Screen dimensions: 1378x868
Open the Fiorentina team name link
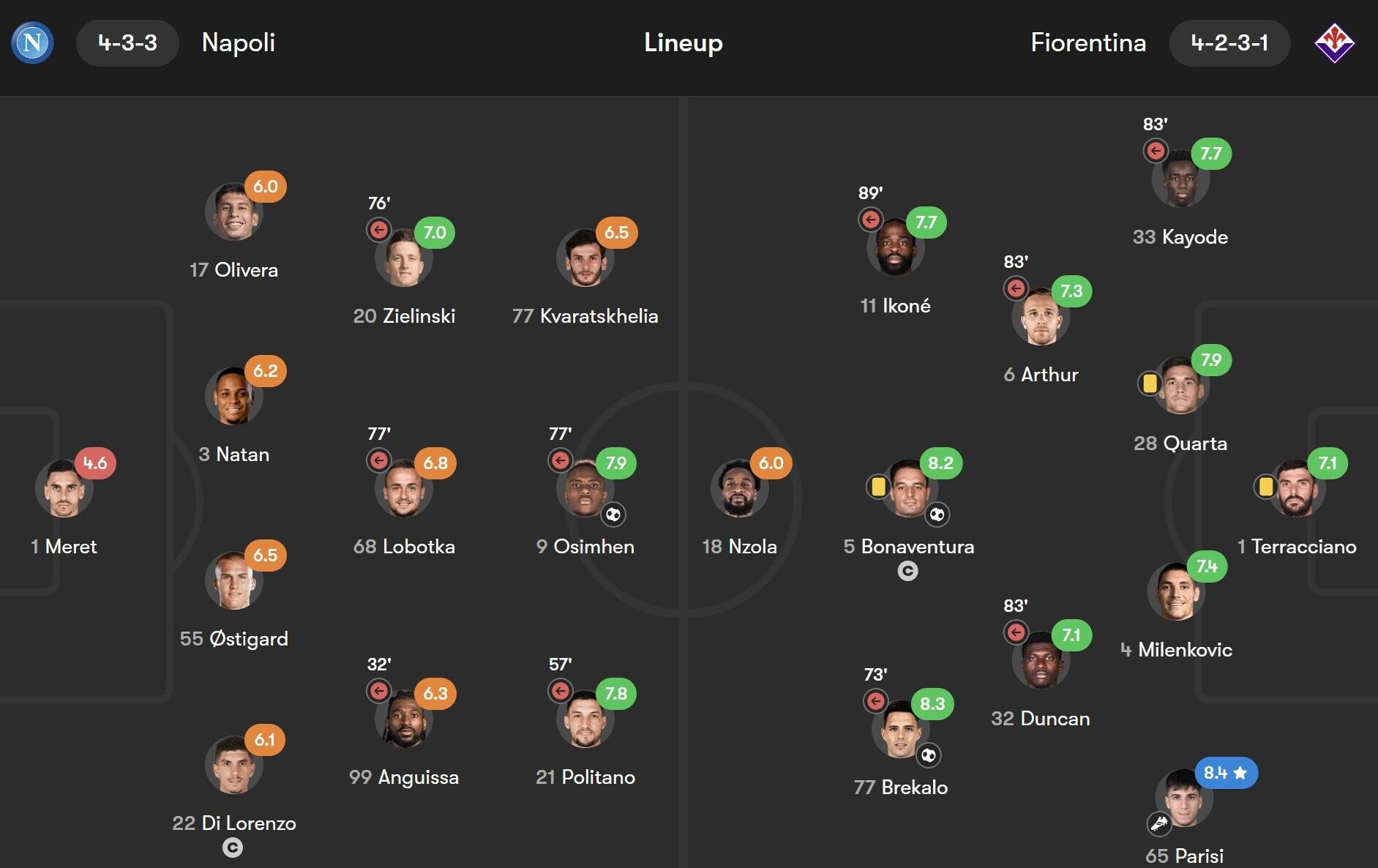[1088, 42]
